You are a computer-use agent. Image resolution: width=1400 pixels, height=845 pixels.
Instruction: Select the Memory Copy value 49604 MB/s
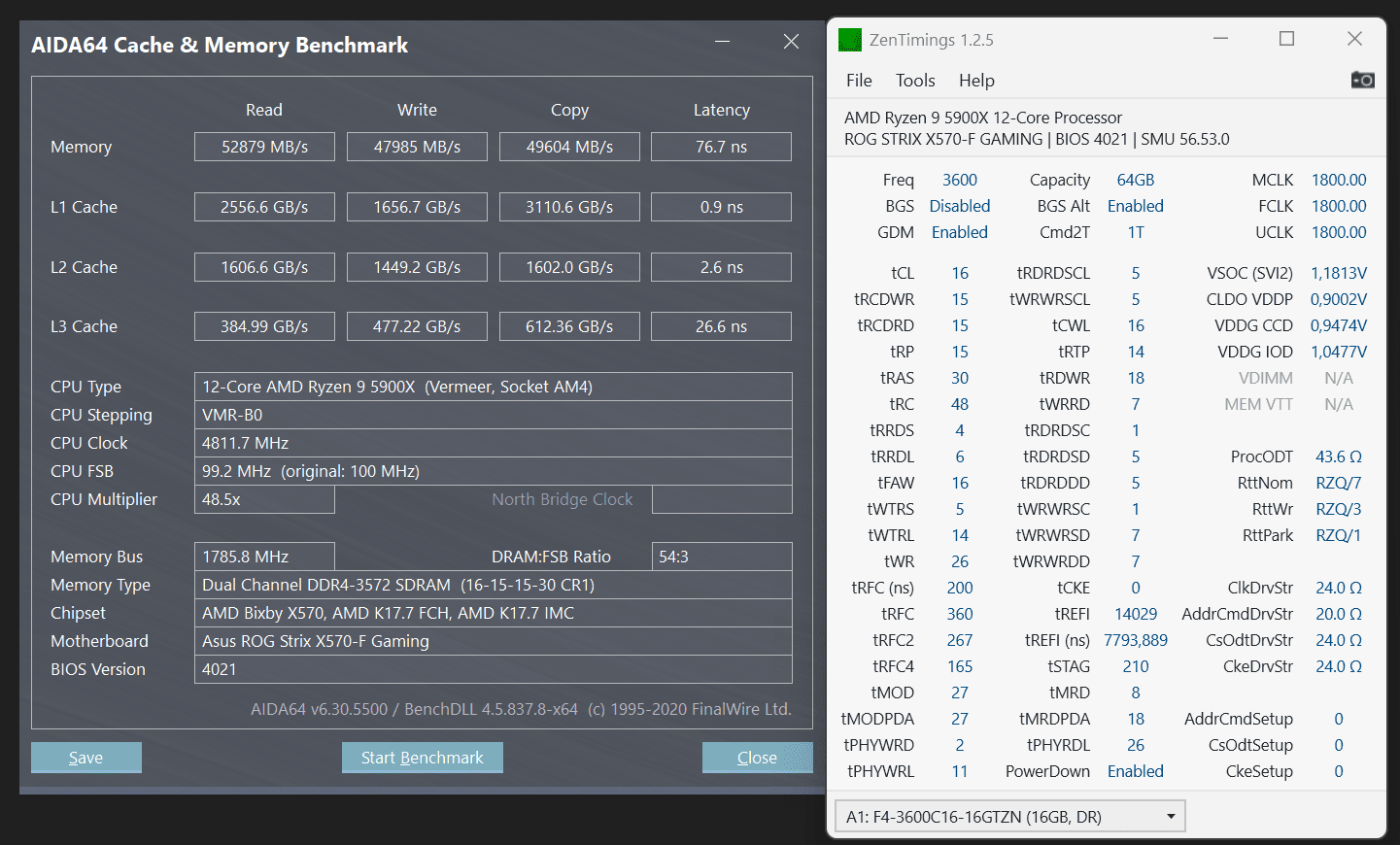(569, 147)
